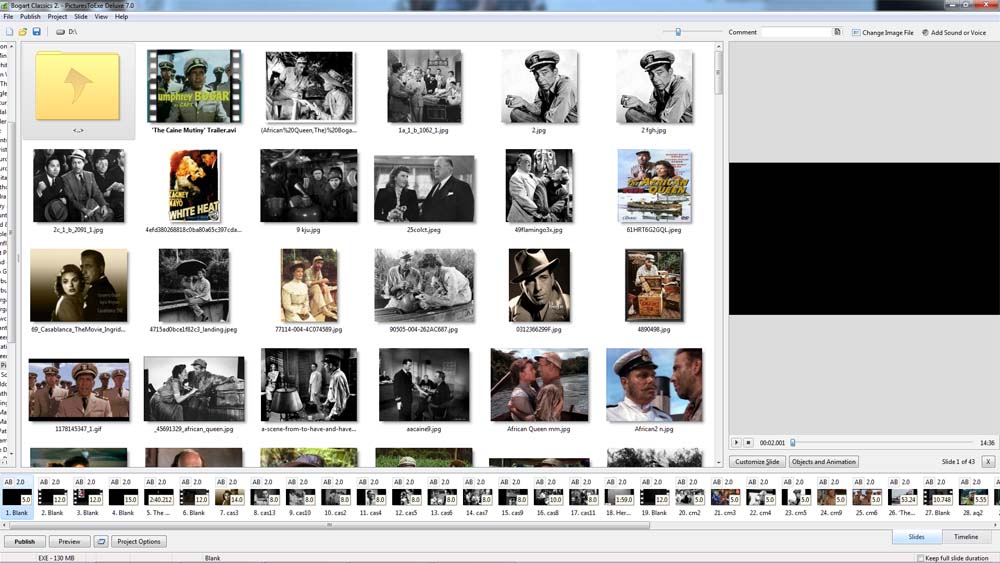Open Objects and Animation editor
The image size is (1000, 563).
pos(824,462)
